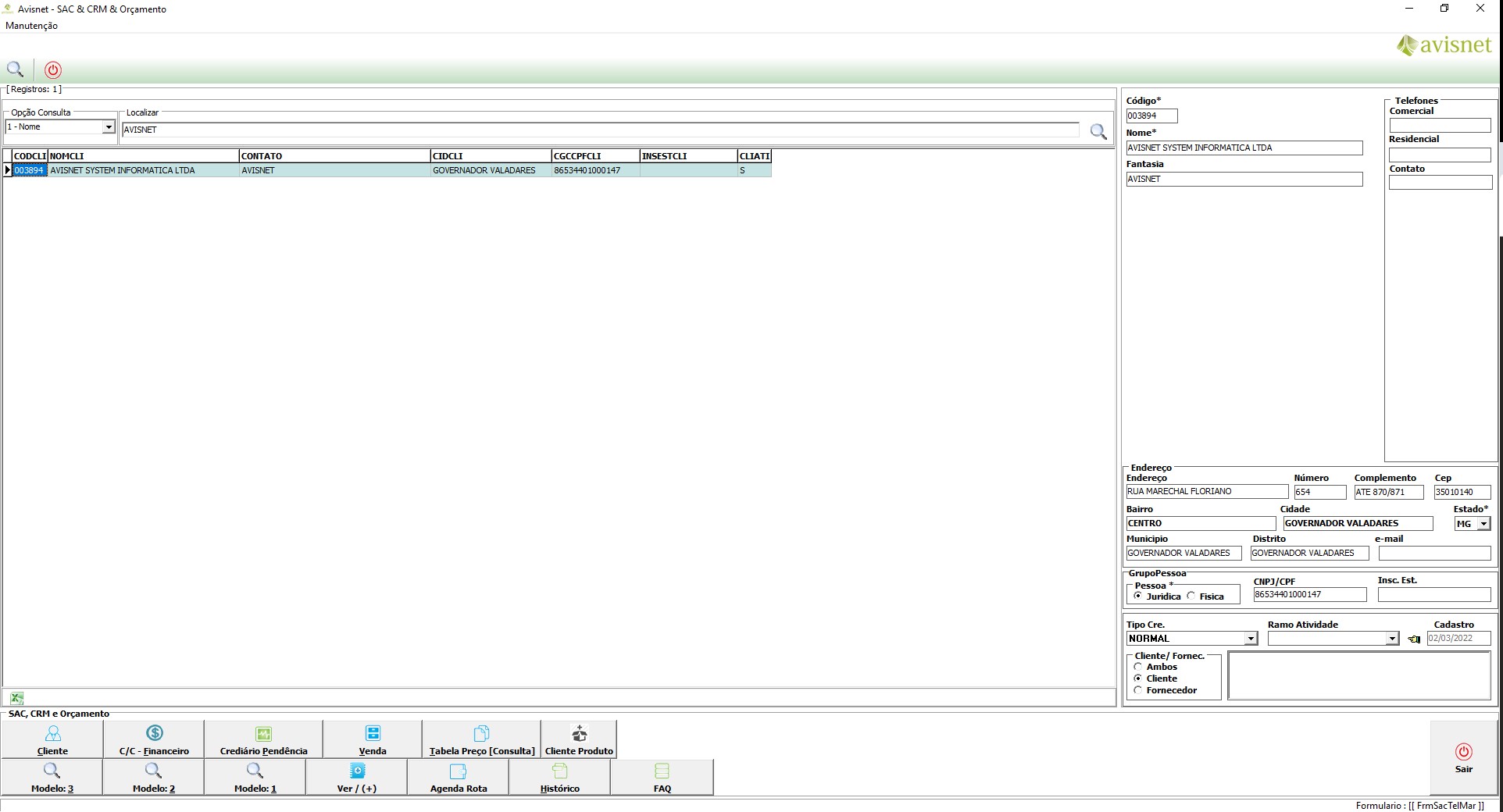Click the magnifier search icon in top toolbar
Viewport: 1503px width, 812px height.
(15, 69)
